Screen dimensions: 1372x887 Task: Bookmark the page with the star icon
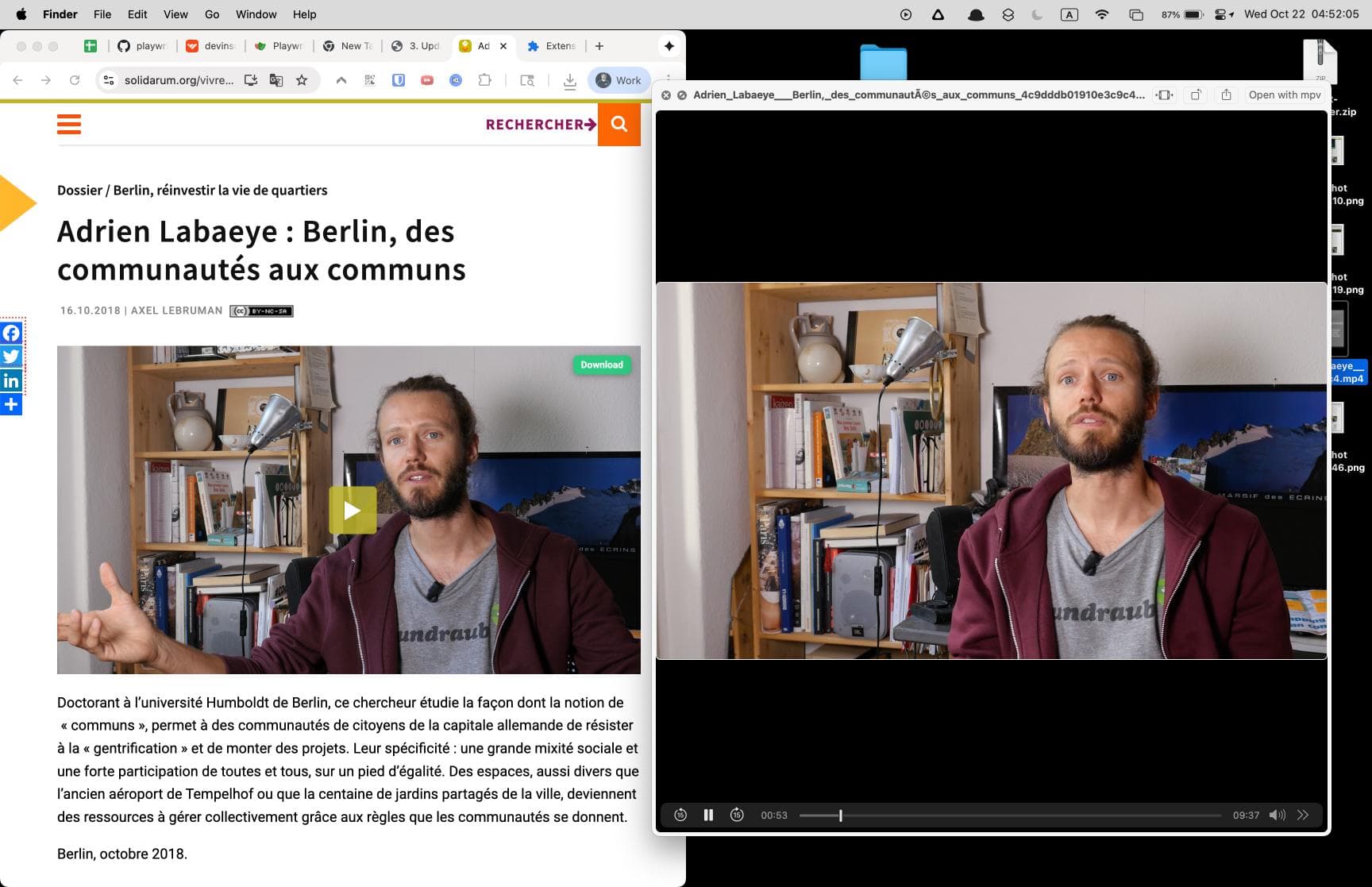tap(302, 80)
